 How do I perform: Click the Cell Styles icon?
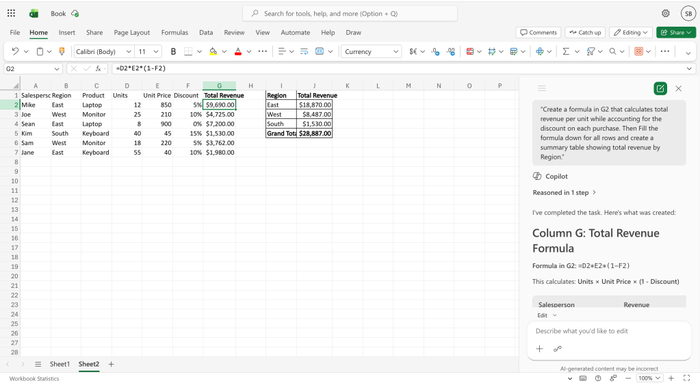click(x=492, y=51)
